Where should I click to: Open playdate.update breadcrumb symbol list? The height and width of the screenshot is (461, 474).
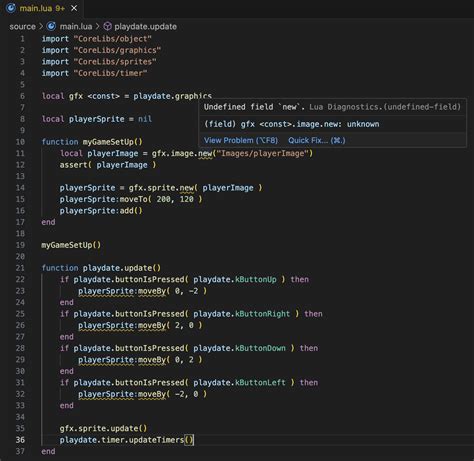coord(145,26)
